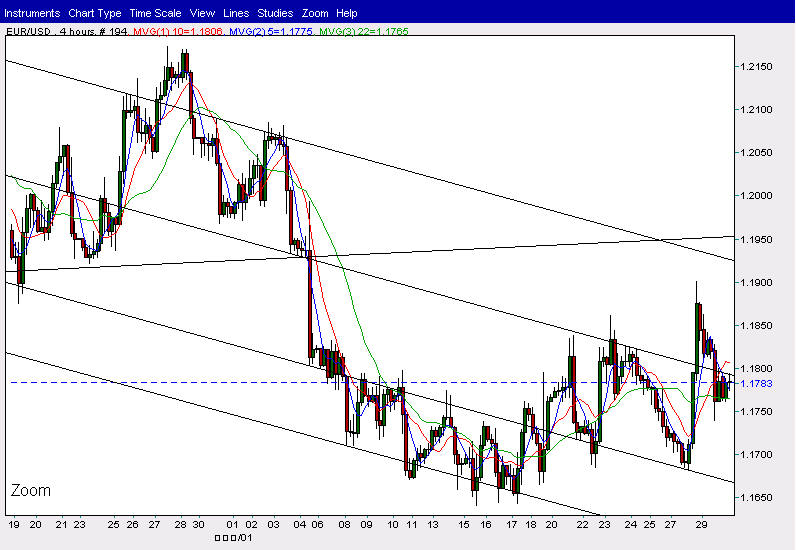Click the red MVG(1) 10=1.1806 label
The height and width of the screenshot is (550, 796).
[x=178, y=31]
